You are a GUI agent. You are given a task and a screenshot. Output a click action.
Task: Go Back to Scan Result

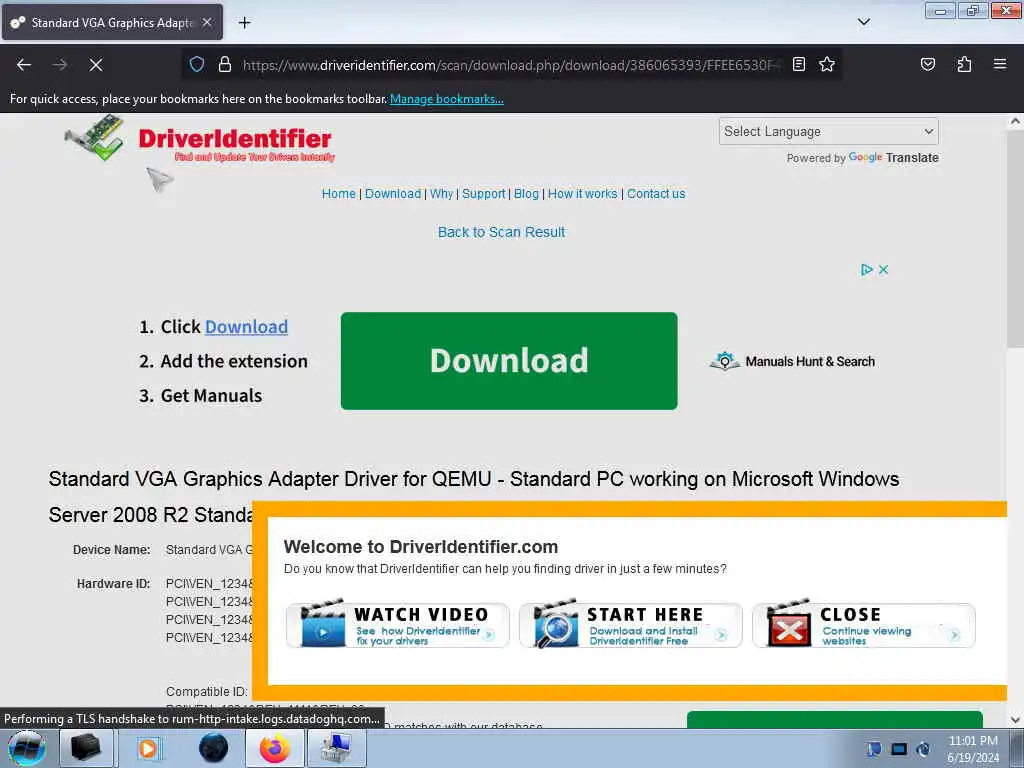[501, 232]
